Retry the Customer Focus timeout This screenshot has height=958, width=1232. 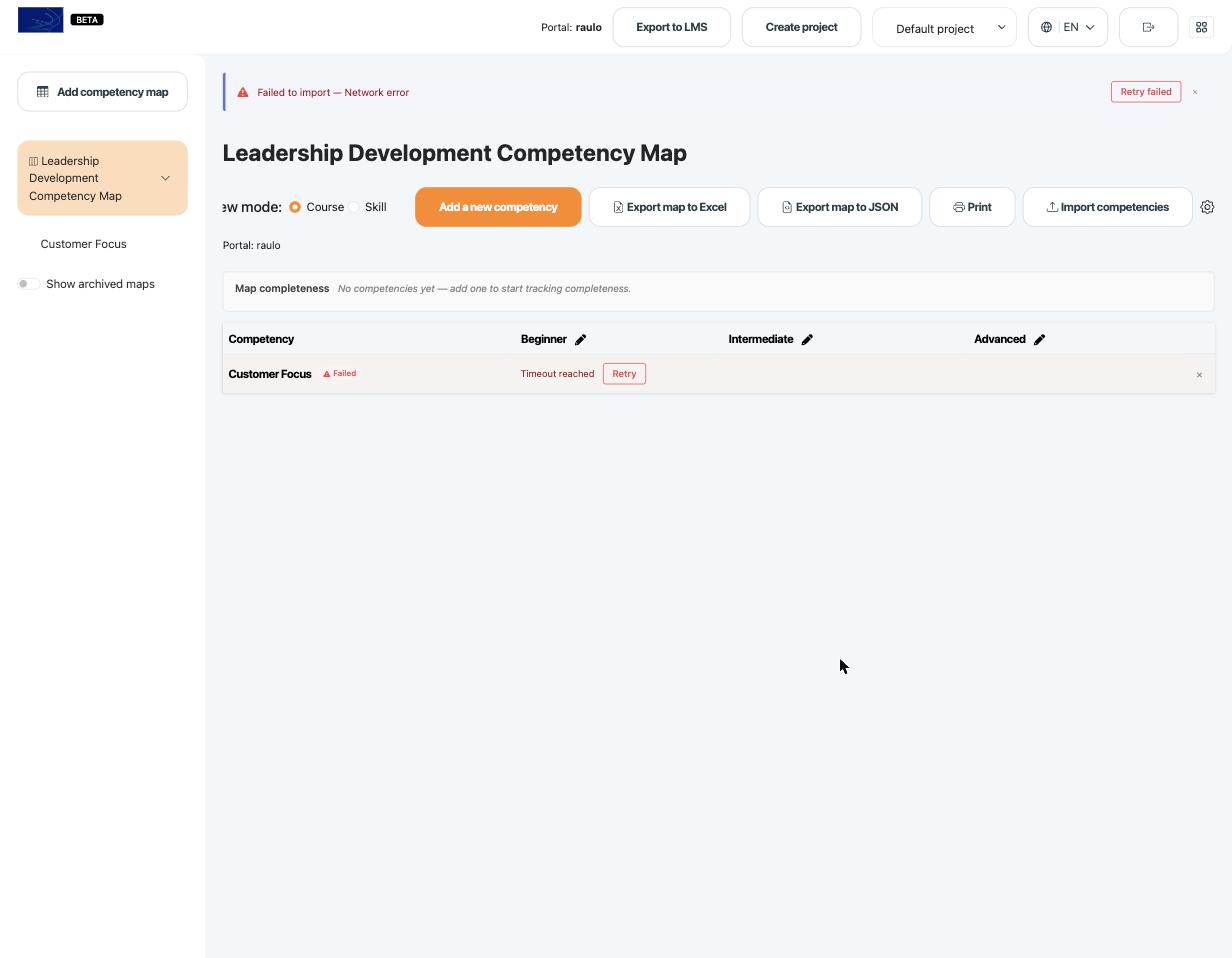pos(624,374)
